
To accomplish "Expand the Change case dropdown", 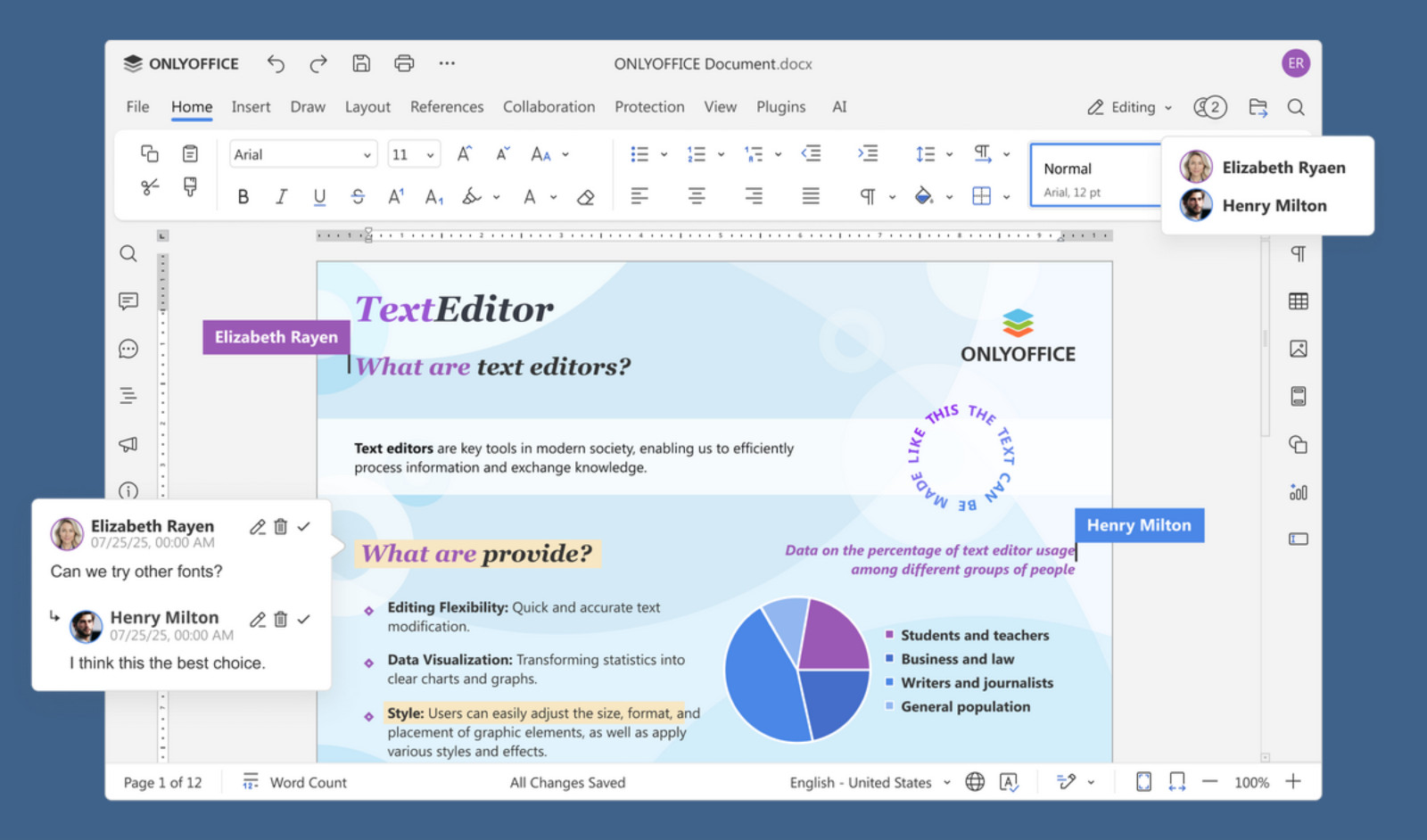I will pyautogui.click(x=565, y=154).
